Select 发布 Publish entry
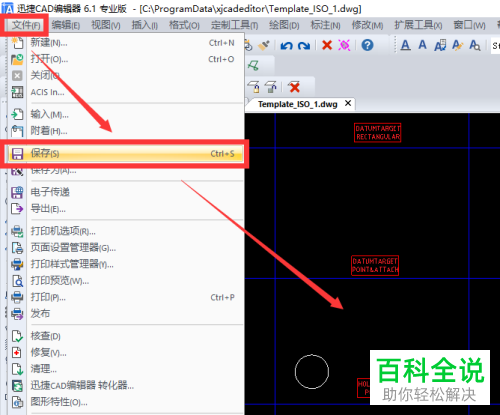 point(126,314)
